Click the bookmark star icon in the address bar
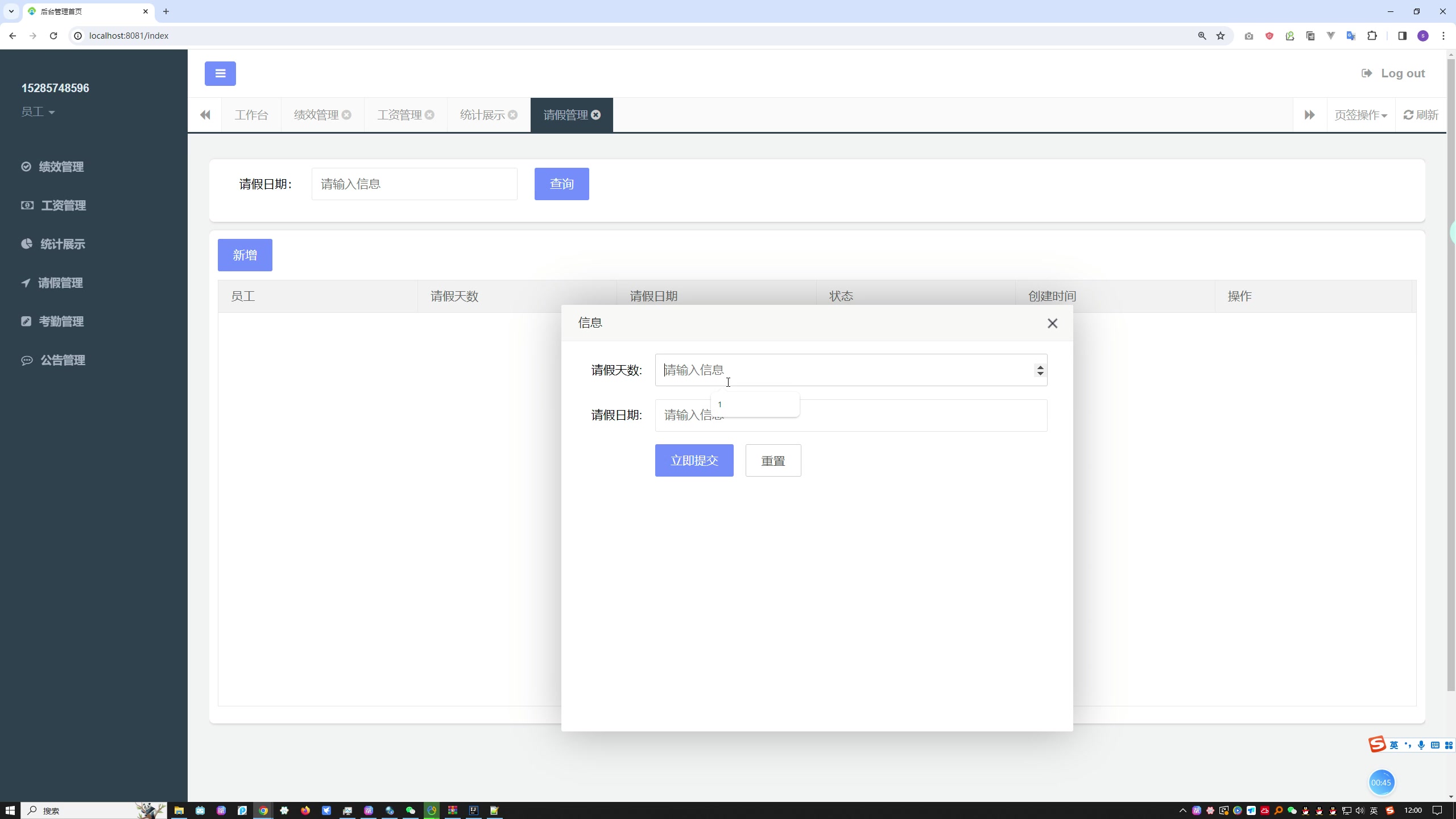Image resolution: width=1456 pixels, height=819 pixels. click(1221, 36)
